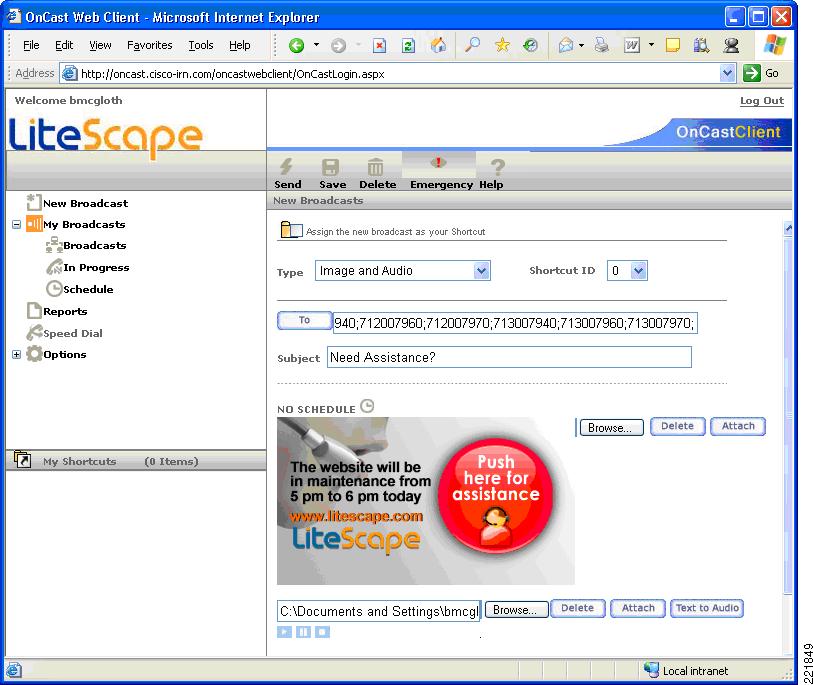
Task: Select New Broadcast in the tree
Action: (x=85, y=203)
